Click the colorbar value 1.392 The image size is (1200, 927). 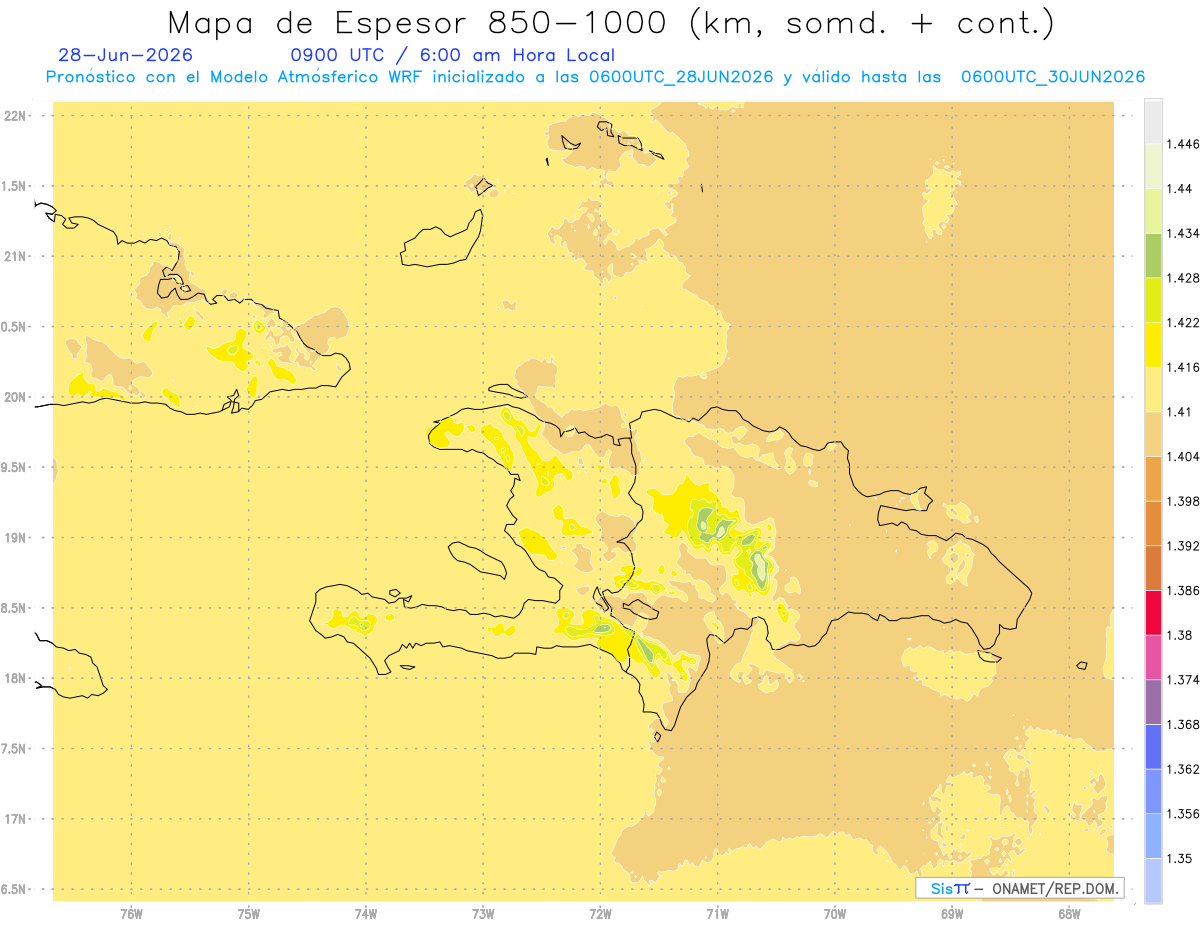tap(1182, 546)
